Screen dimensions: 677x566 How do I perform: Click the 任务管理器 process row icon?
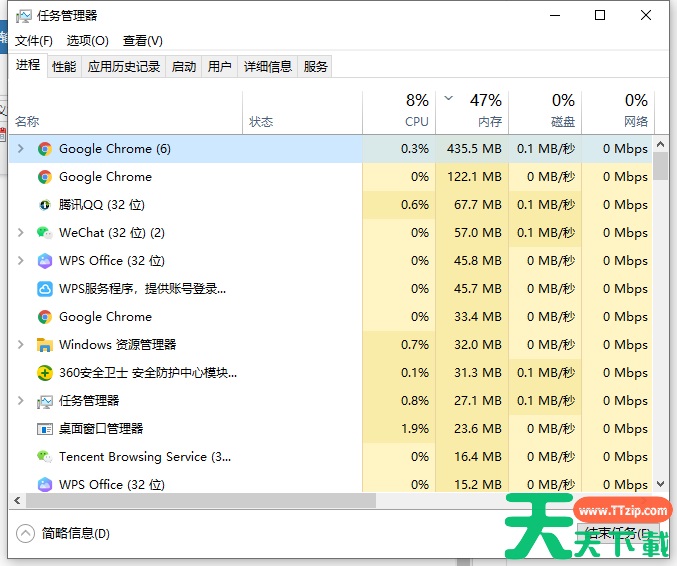(45, 401)
